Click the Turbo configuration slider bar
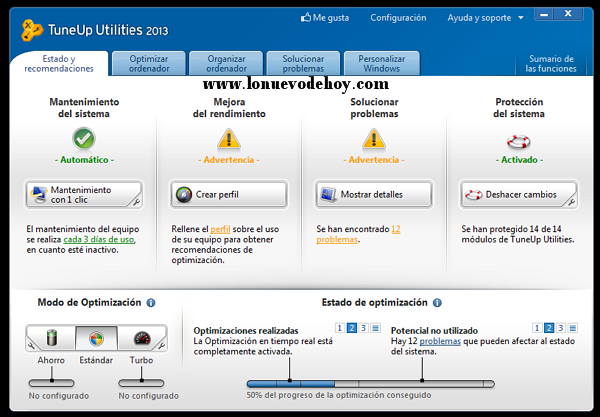The width and height of the screenshot is (600, 417). (x=142, y=383)
